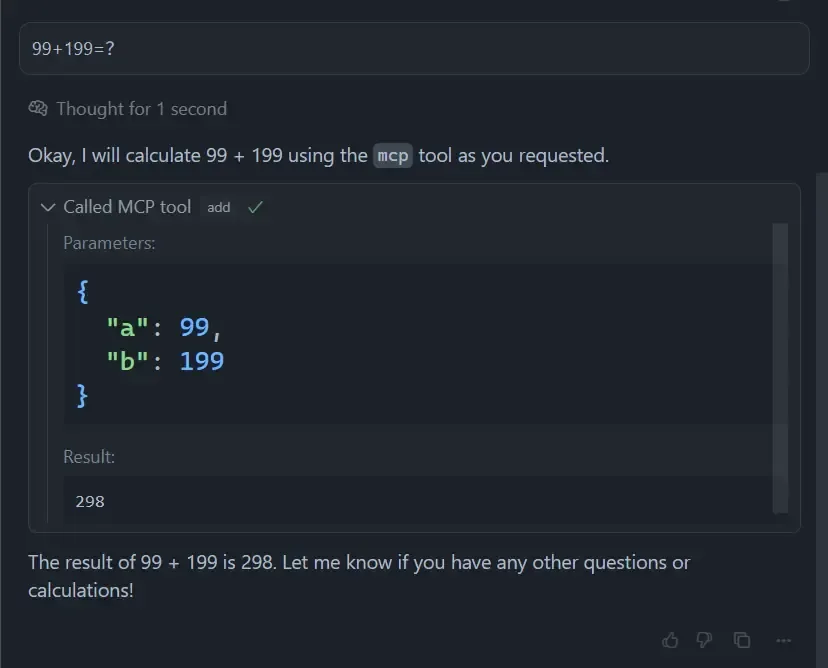Viewport: 828px width, 668px height.
Task: Click the thumbs up feedback icon
Action: [x=670, y=640]
